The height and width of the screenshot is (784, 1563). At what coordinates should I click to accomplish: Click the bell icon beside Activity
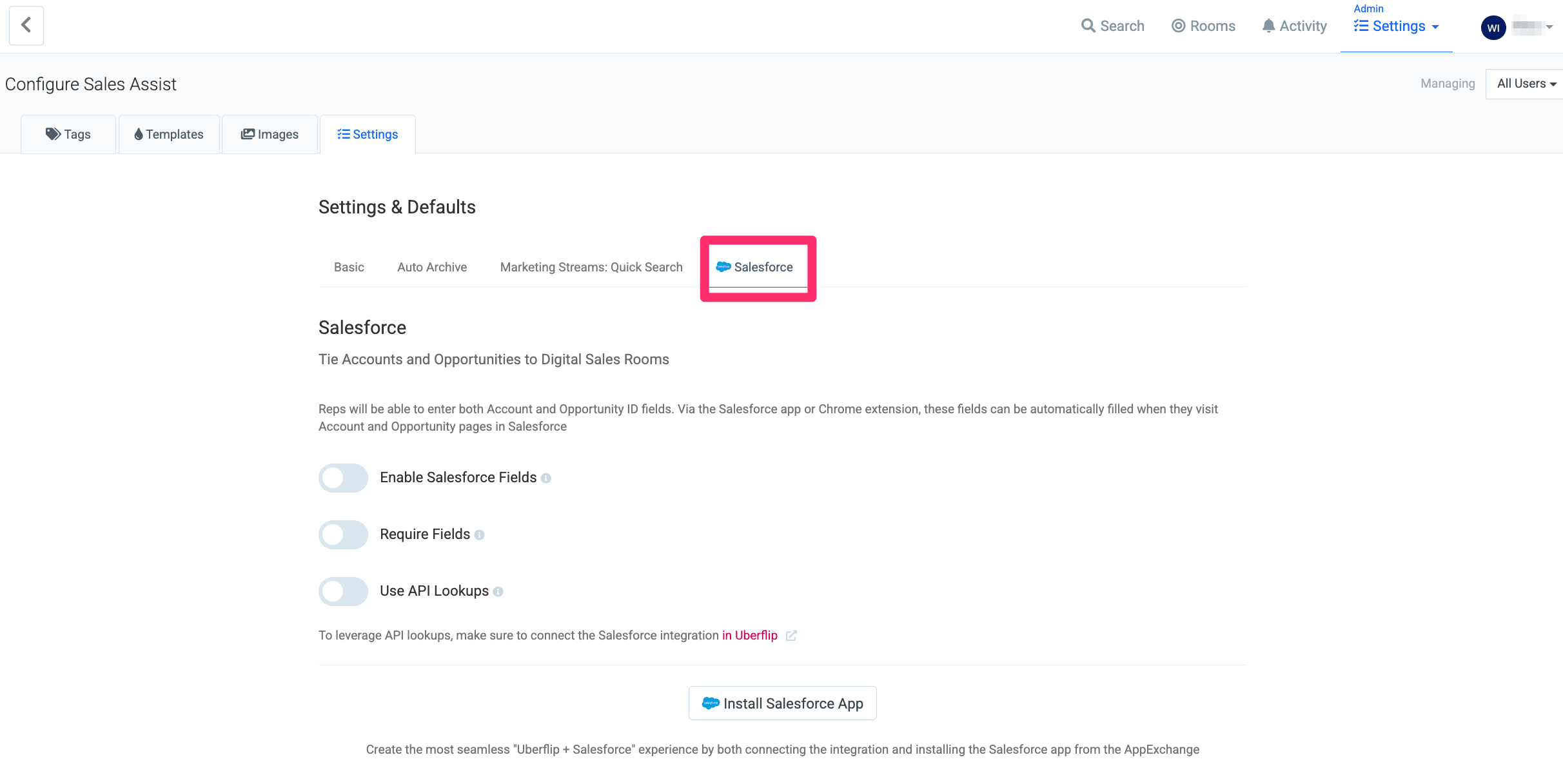pyautogui.click(x=1268, y=26)
